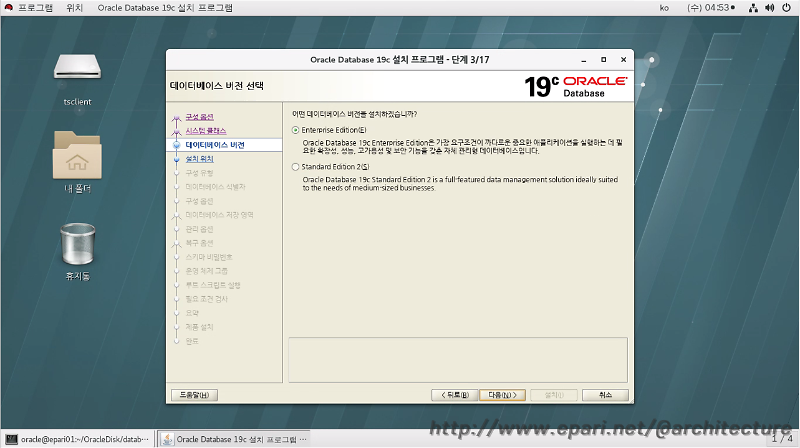Viewport: 800px width, 448px height.
Task: Open the clock showing 04:53
Action: point(711,8)
